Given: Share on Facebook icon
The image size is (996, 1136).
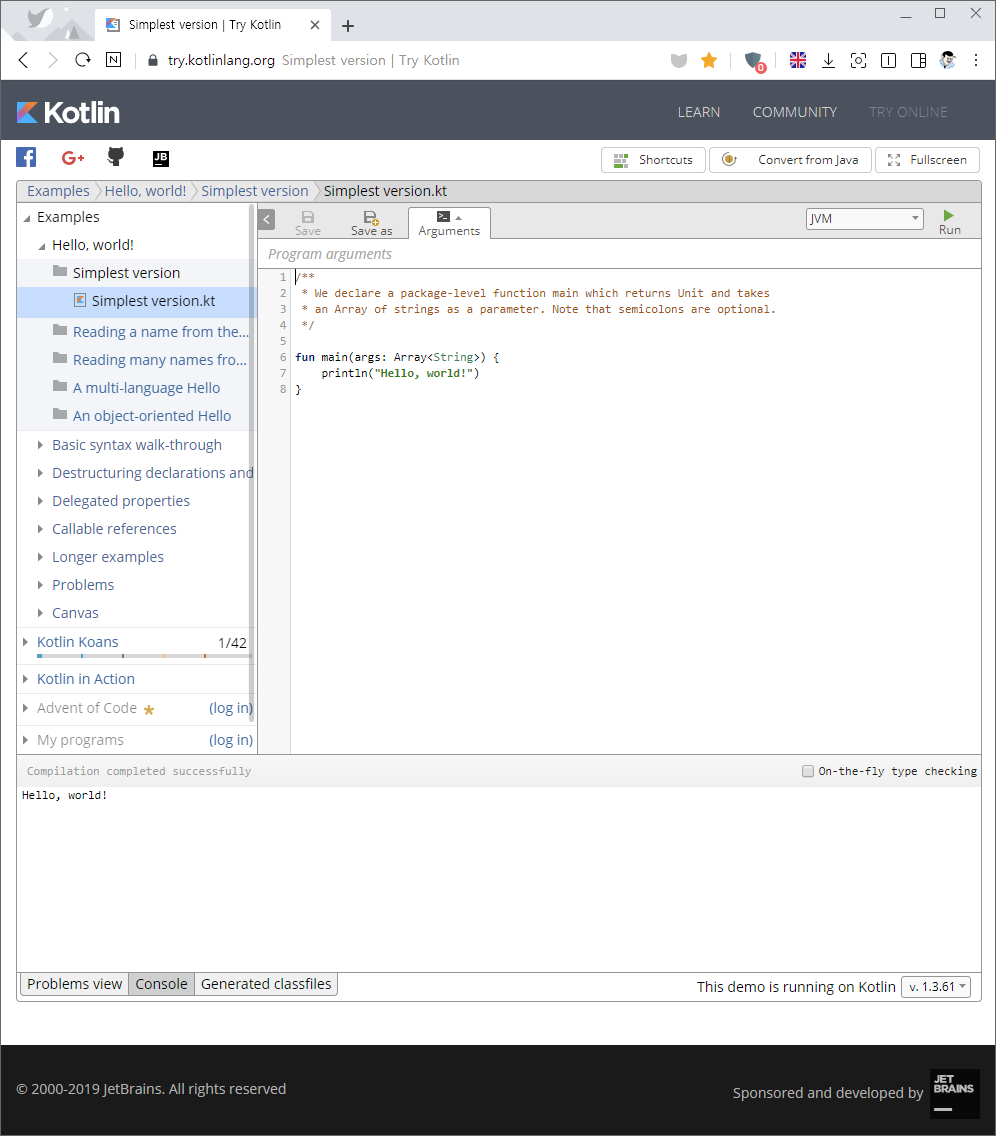Looking at the screenshot, I should [26, 157].
